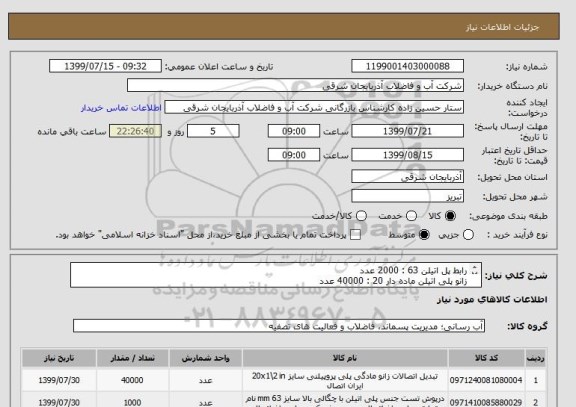Click quantity 40000 in row 1
The width and height of the screenshot is (576, 407).
point(132,381)
